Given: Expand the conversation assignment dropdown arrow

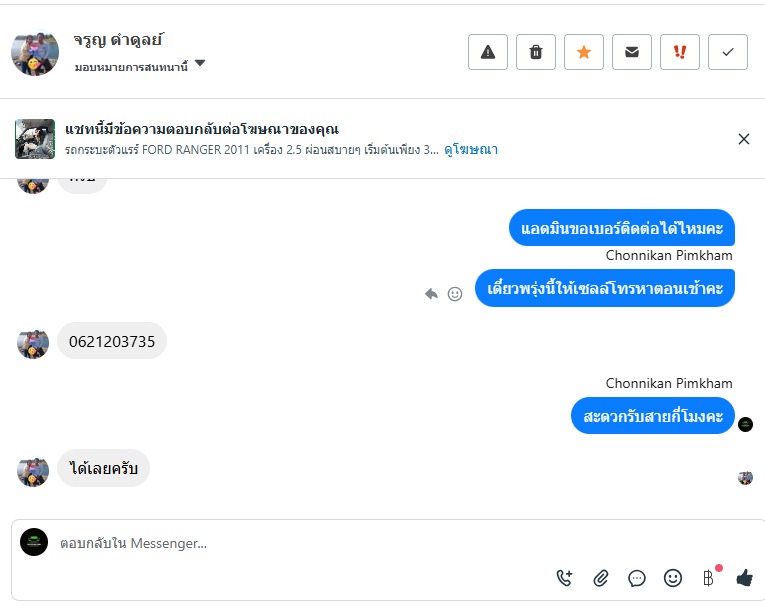Looking at the screenshot, I should tap(200, 64).
